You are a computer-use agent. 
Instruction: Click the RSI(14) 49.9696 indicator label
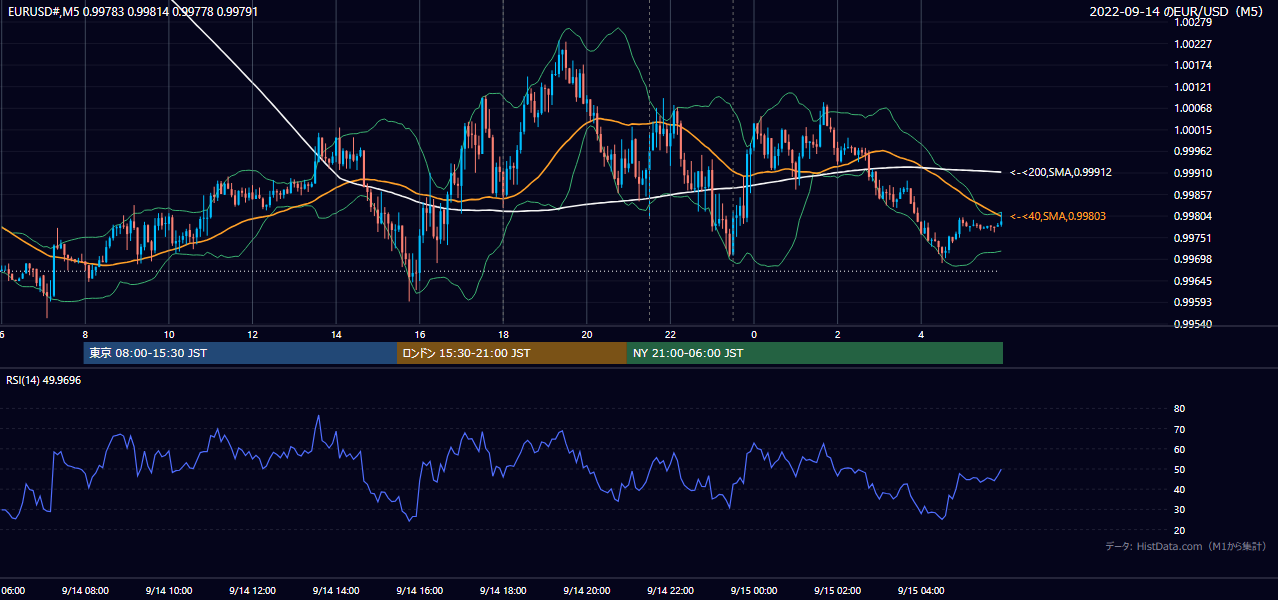tap(44, 380)
